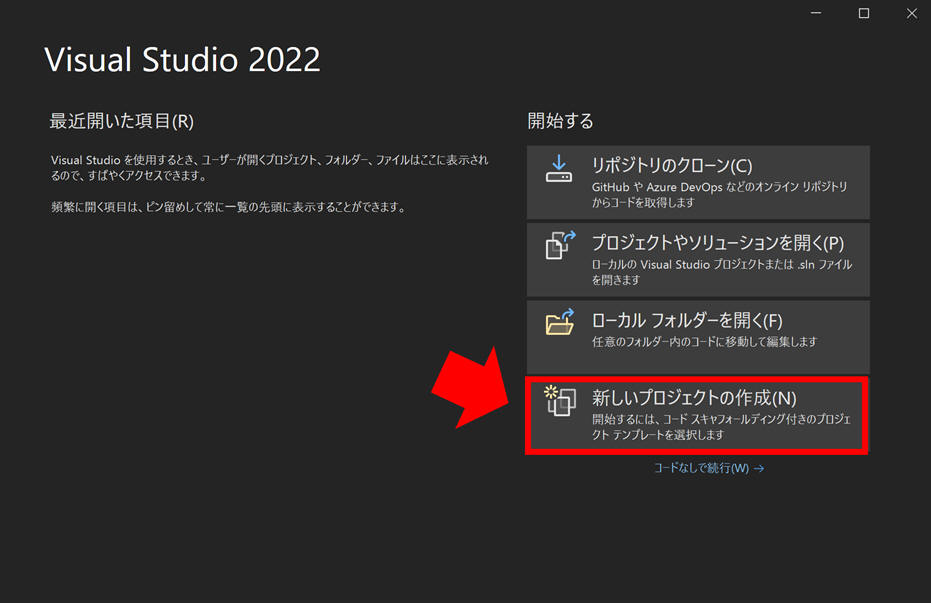The image size is (931, 603).
Task: Start 新しいプロジェクトの作成(N)
Action: tap(696, 415)
